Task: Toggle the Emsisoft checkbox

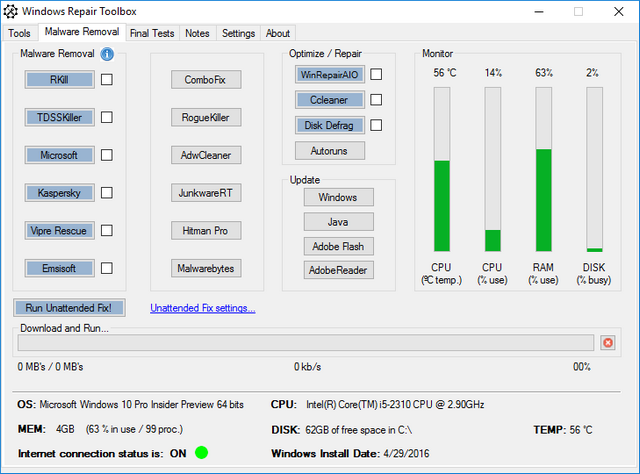Action: [x=107, y=268]
